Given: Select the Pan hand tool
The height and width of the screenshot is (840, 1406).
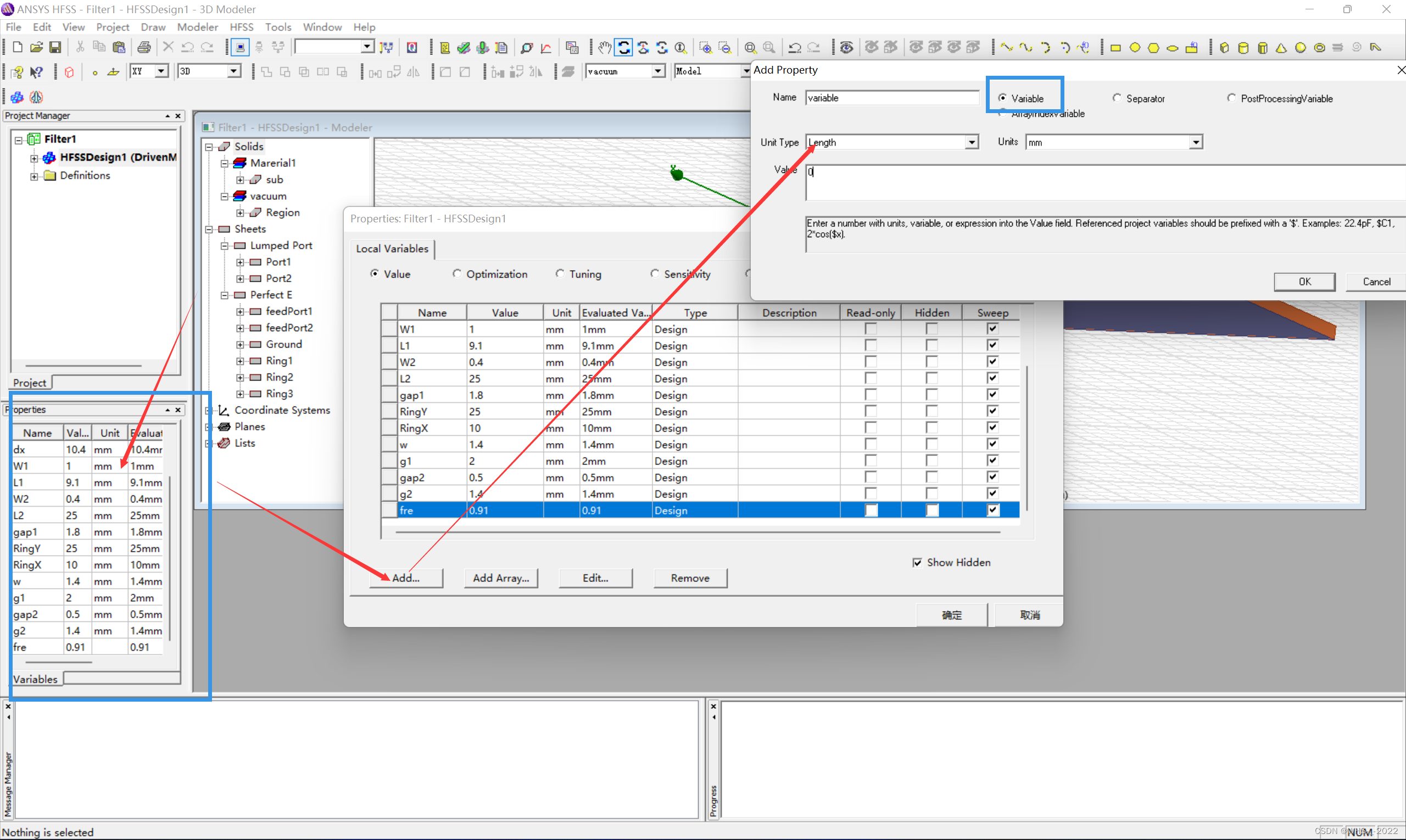Looking at the screenshot, I should click(604, 48).
